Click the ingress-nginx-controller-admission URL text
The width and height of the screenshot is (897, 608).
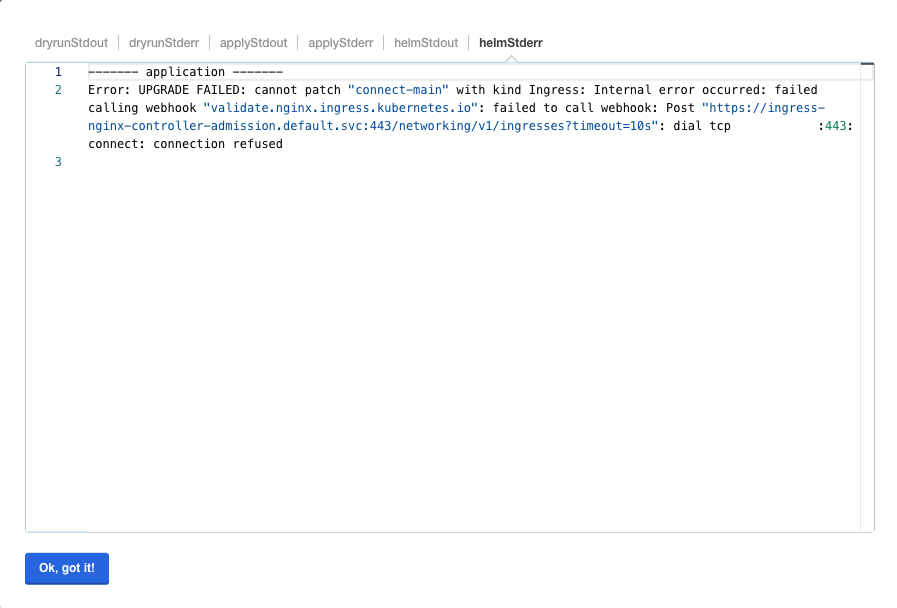(374, 126)
